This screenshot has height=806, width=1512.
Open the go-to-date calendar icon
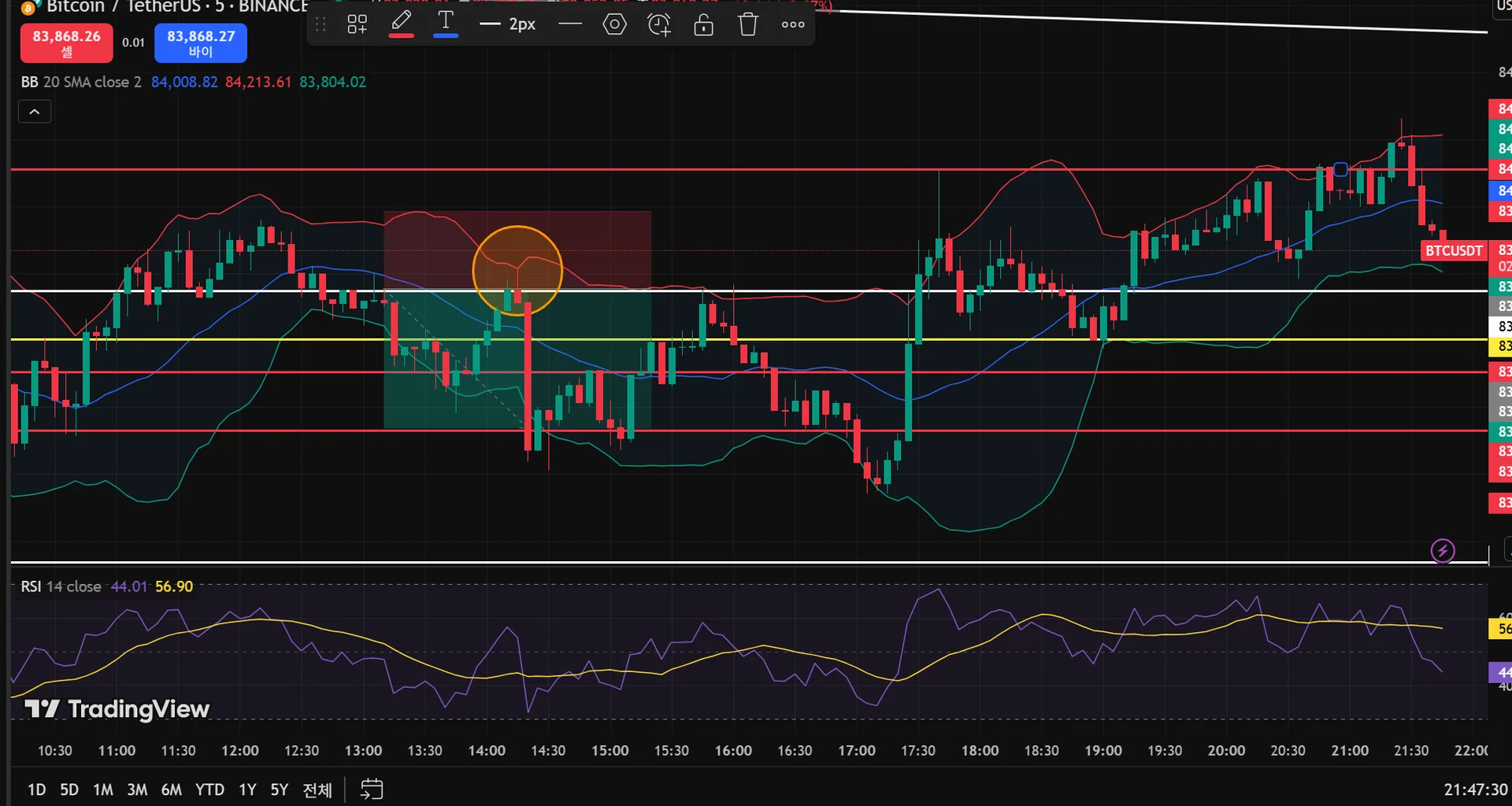tap(372, 789)
